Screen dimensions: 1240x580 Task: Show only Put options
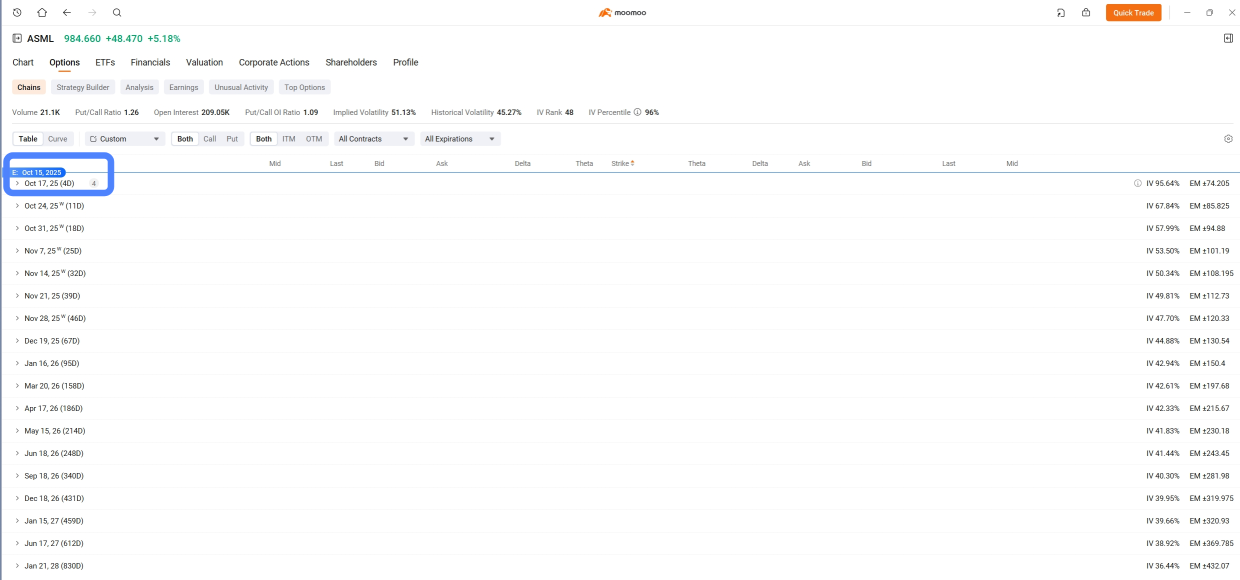point(232,139)
